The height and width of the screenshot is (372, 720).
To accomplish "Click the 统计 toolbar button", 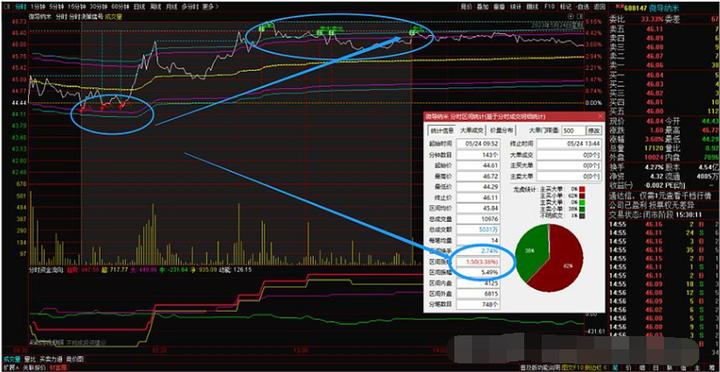I will click(x=516, y=7).
